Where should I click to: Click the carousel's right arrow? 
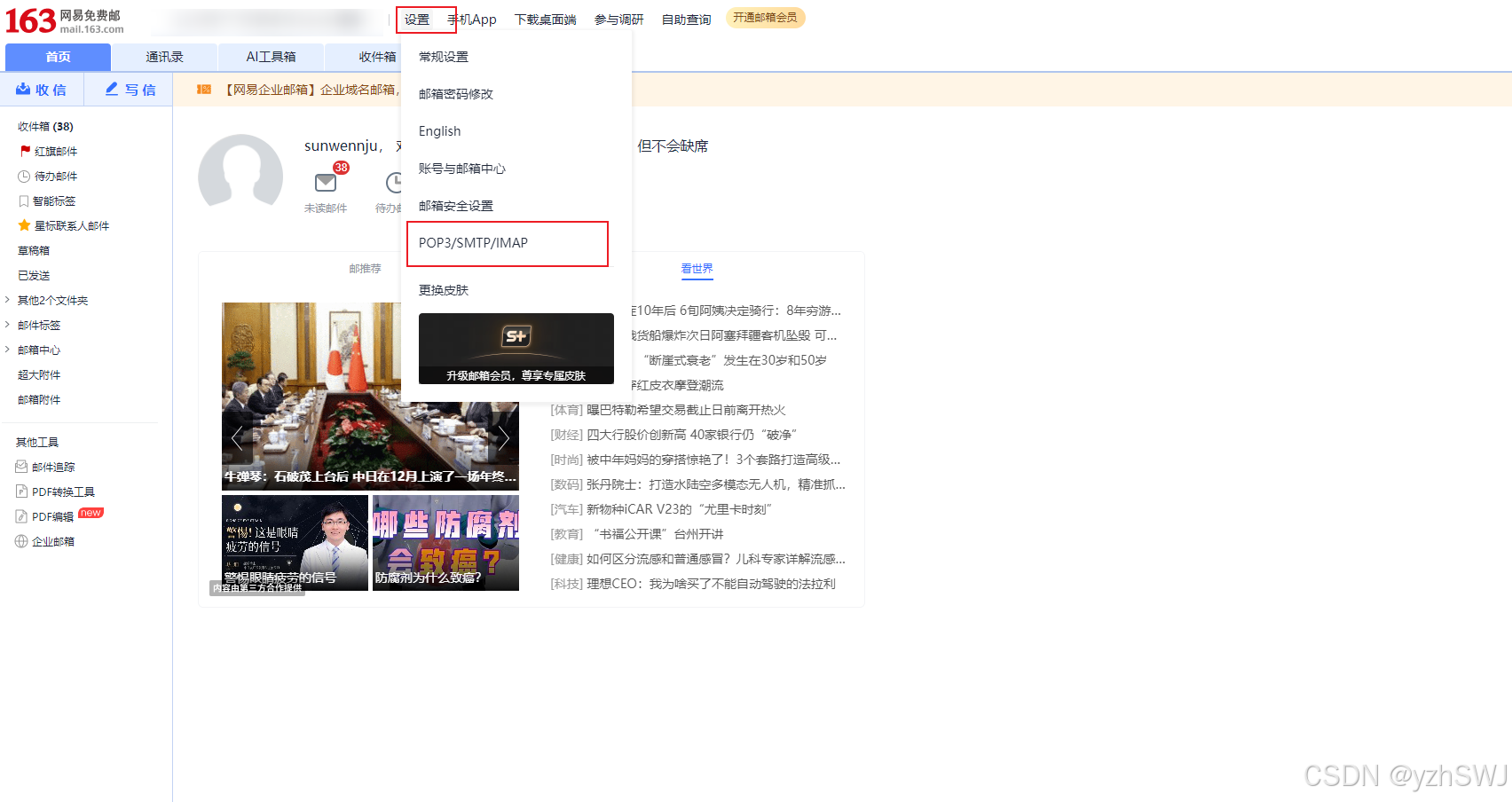point(504,437)
